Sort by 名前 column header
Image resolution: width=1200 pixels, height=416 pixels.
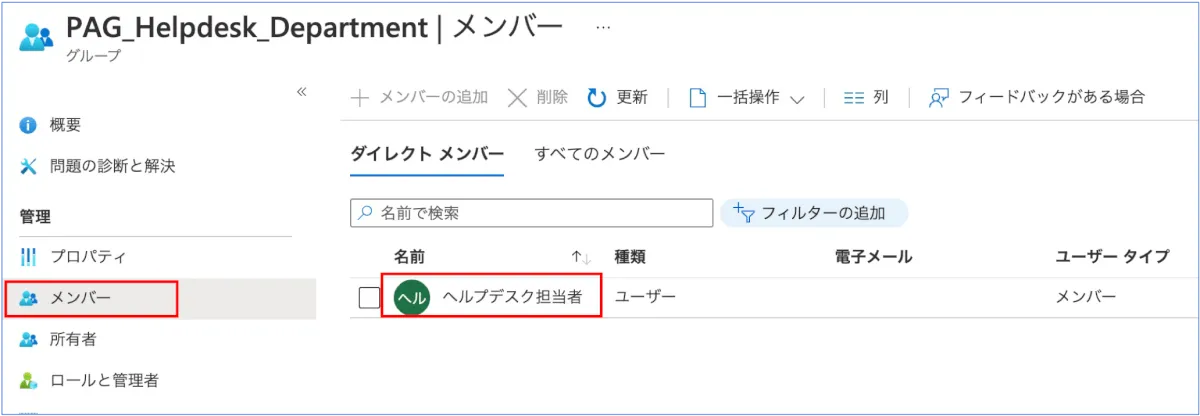(x=409, y=257)
